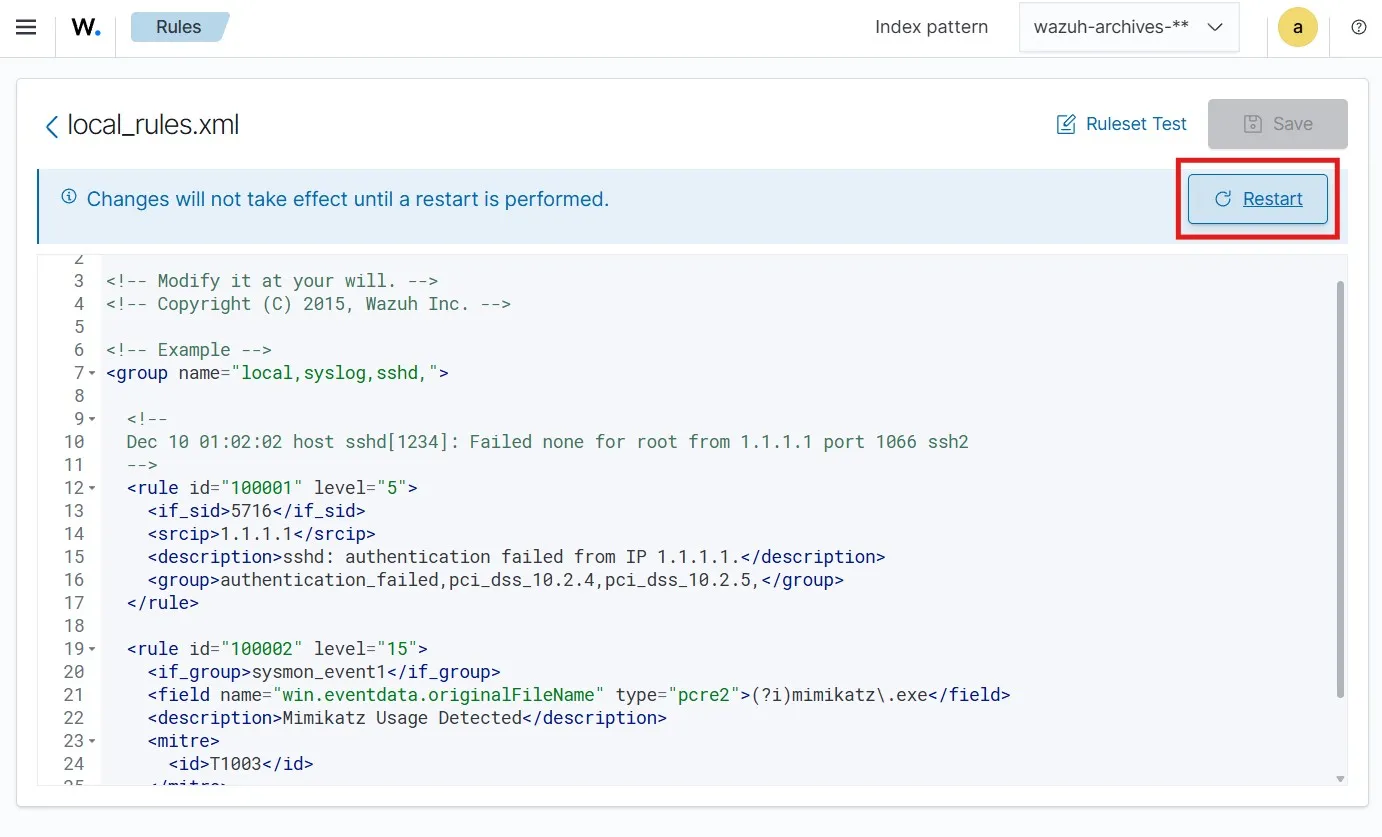
Task: Click the user avatar 'a'
Action: pos(1297,27)
